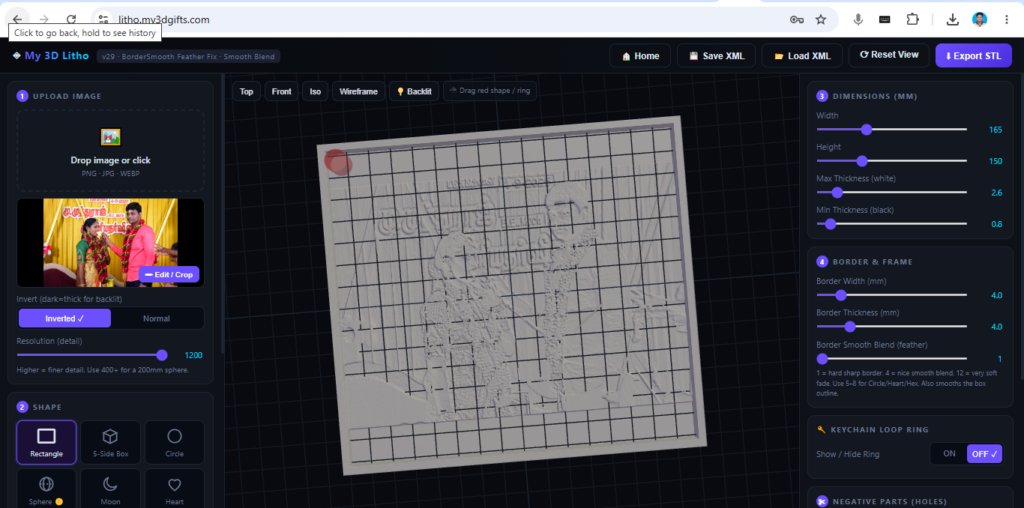The image size is (1024, 508).
Task: Click the Width value 165
Action: coord(995,130)
